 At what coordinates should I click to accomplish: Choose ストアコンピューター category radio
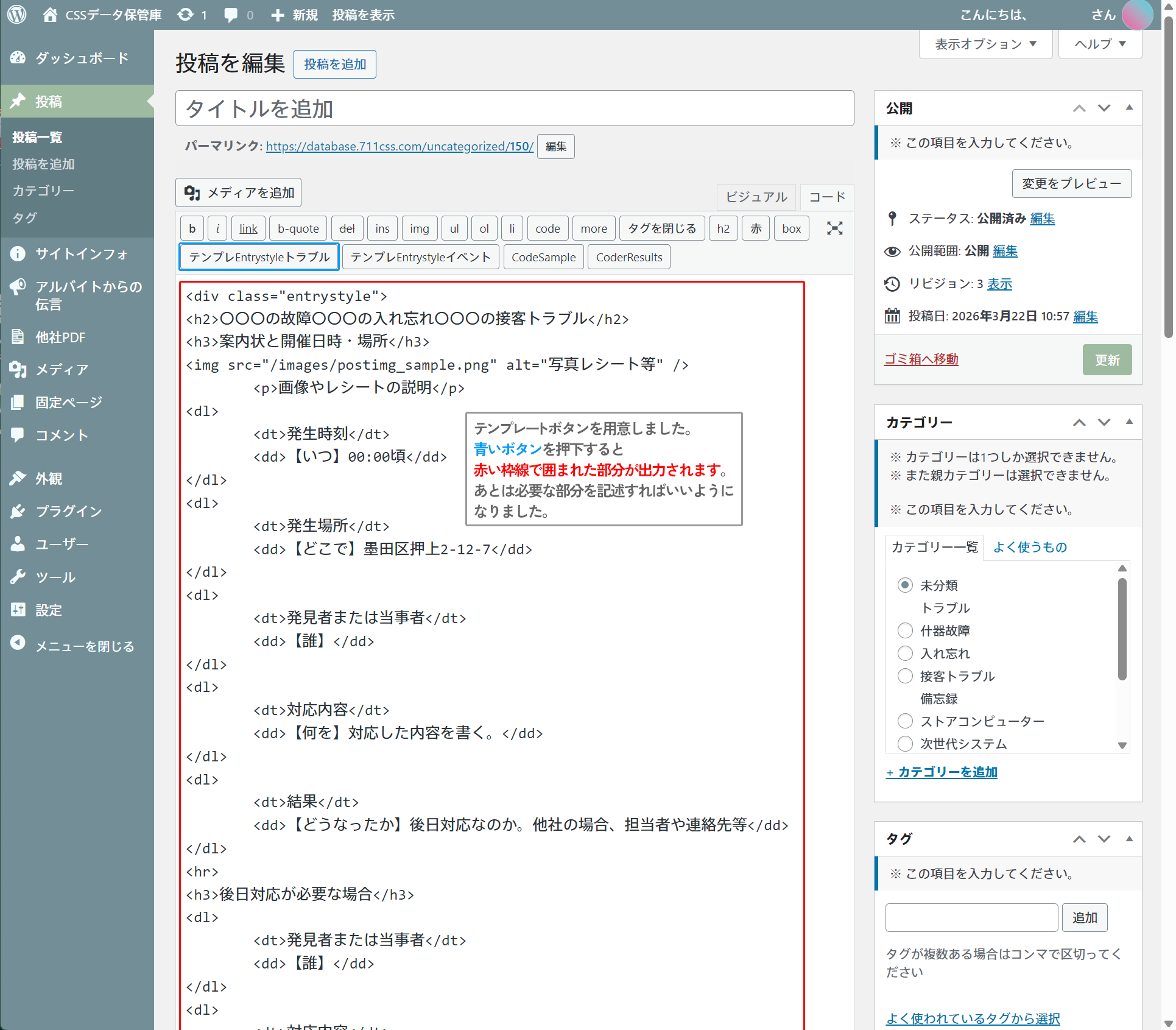[x=905, y=721]
